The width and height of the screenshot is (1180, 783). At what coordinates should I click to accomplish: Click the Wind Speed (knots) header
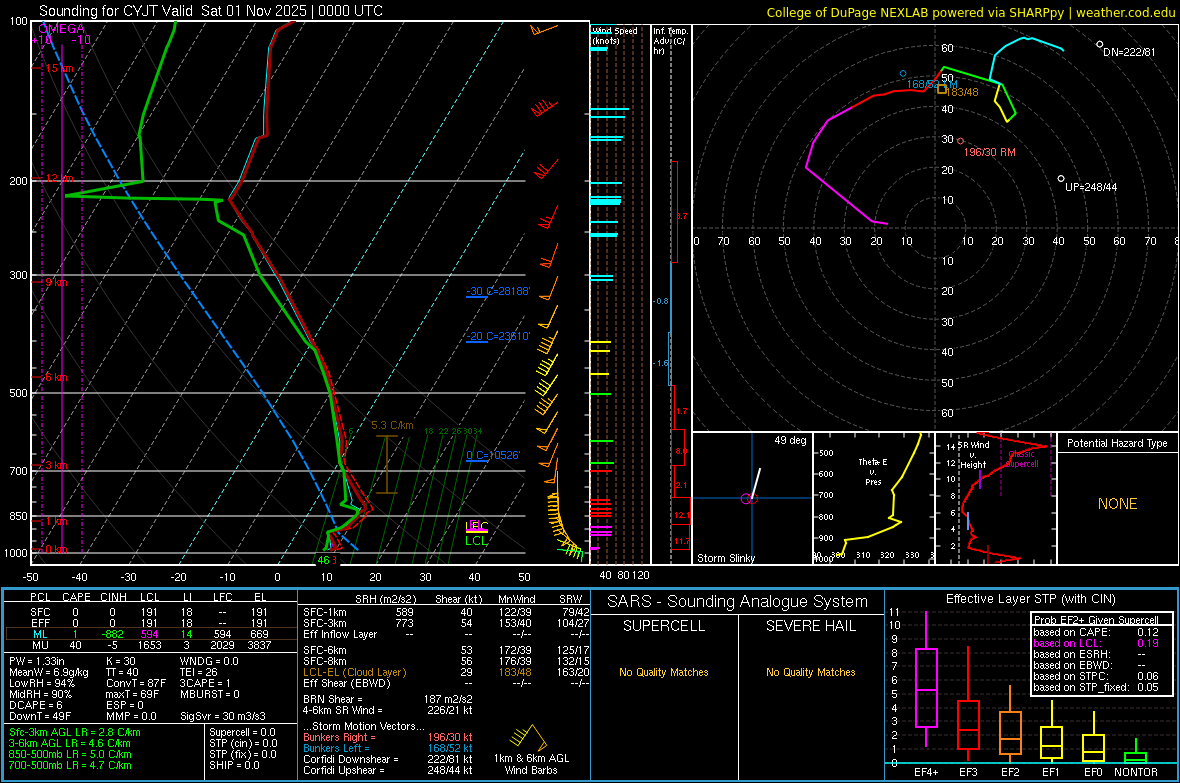coord(614,35)
